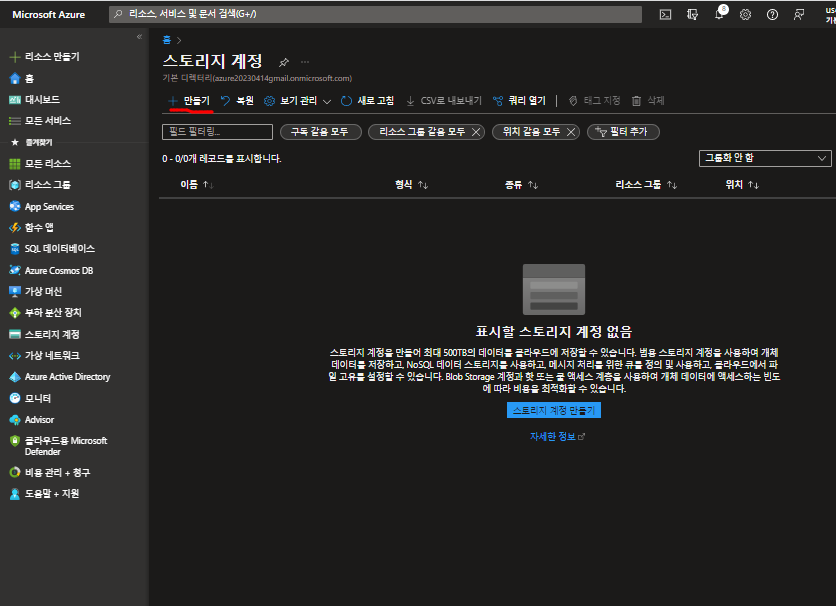Open 모든 리소스 in the sidebar
The height and width of the screenshot is (606, 836).
point(40,164)
